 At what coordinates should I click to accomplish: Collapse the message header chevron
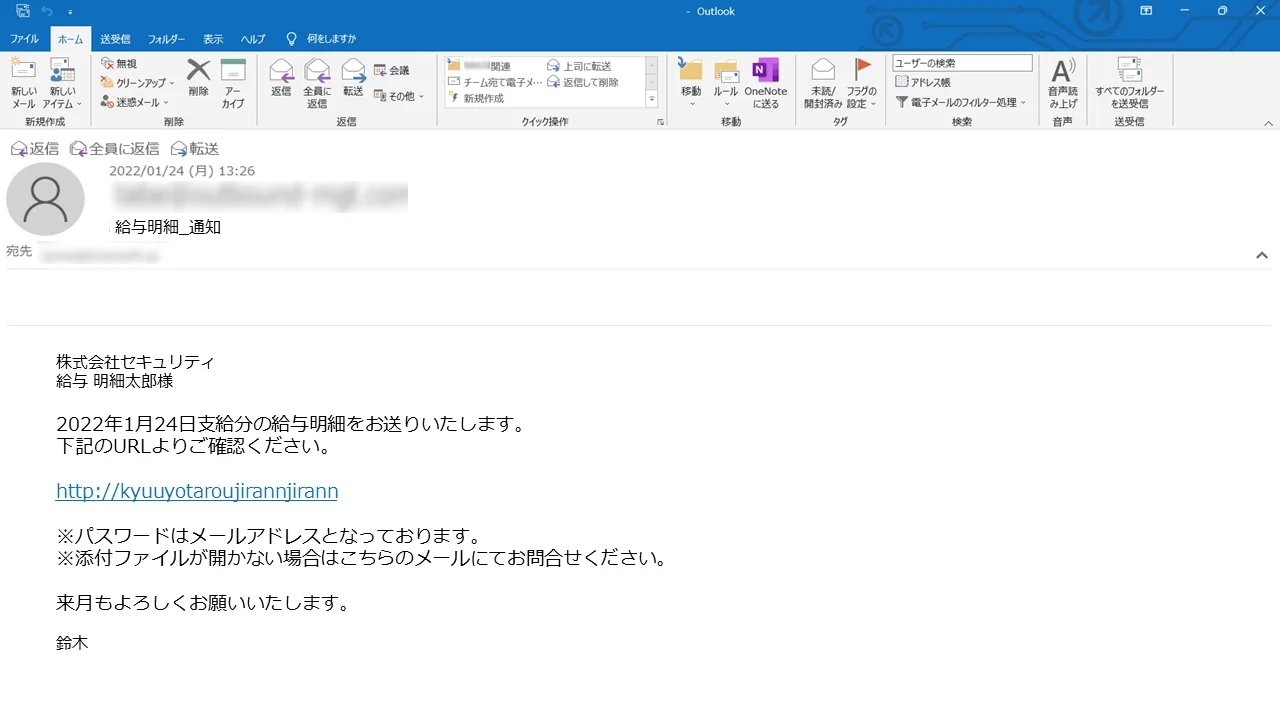click(1262, 255)
